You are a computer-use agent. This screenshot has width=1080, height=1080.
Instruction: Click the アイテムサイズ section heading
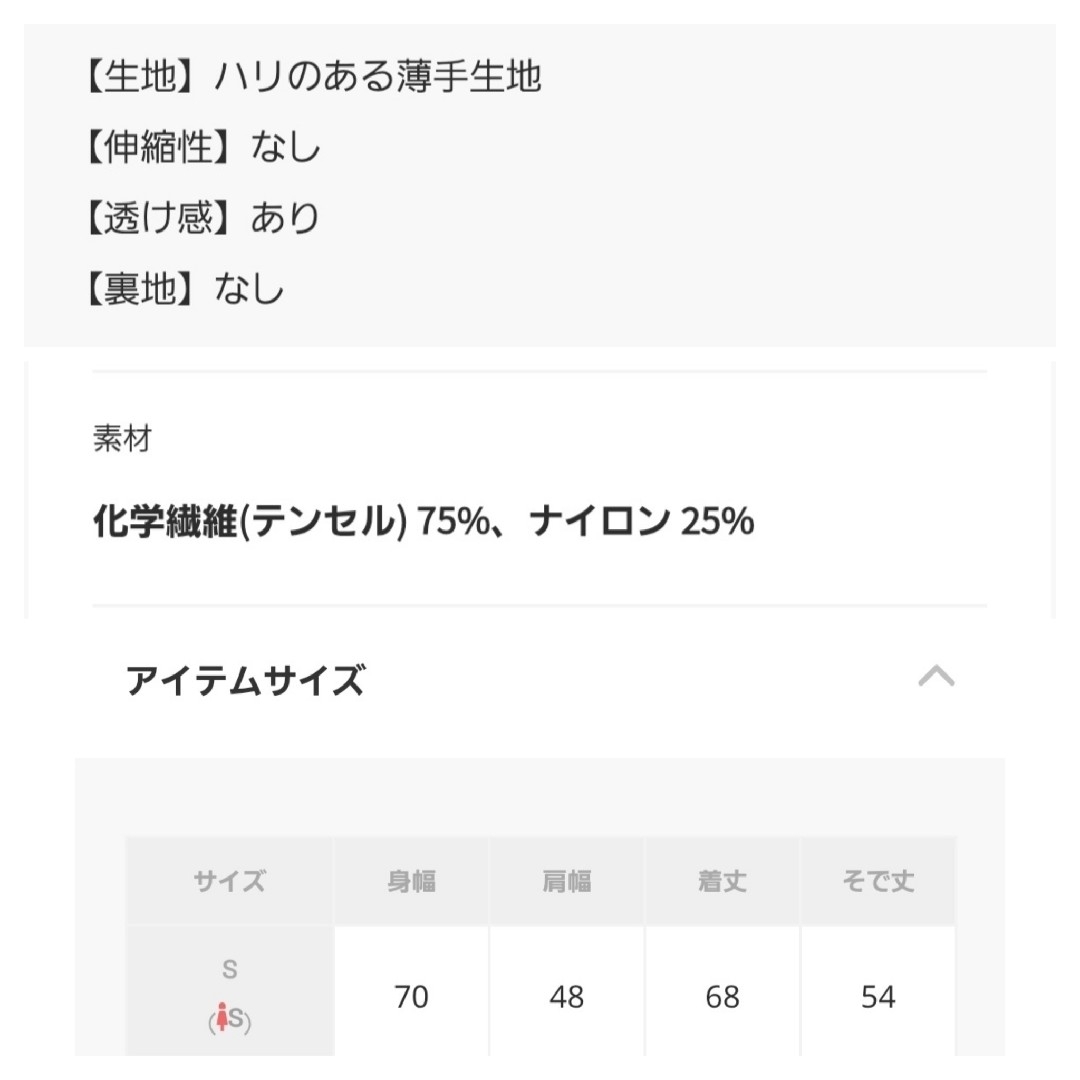point(245,680)
